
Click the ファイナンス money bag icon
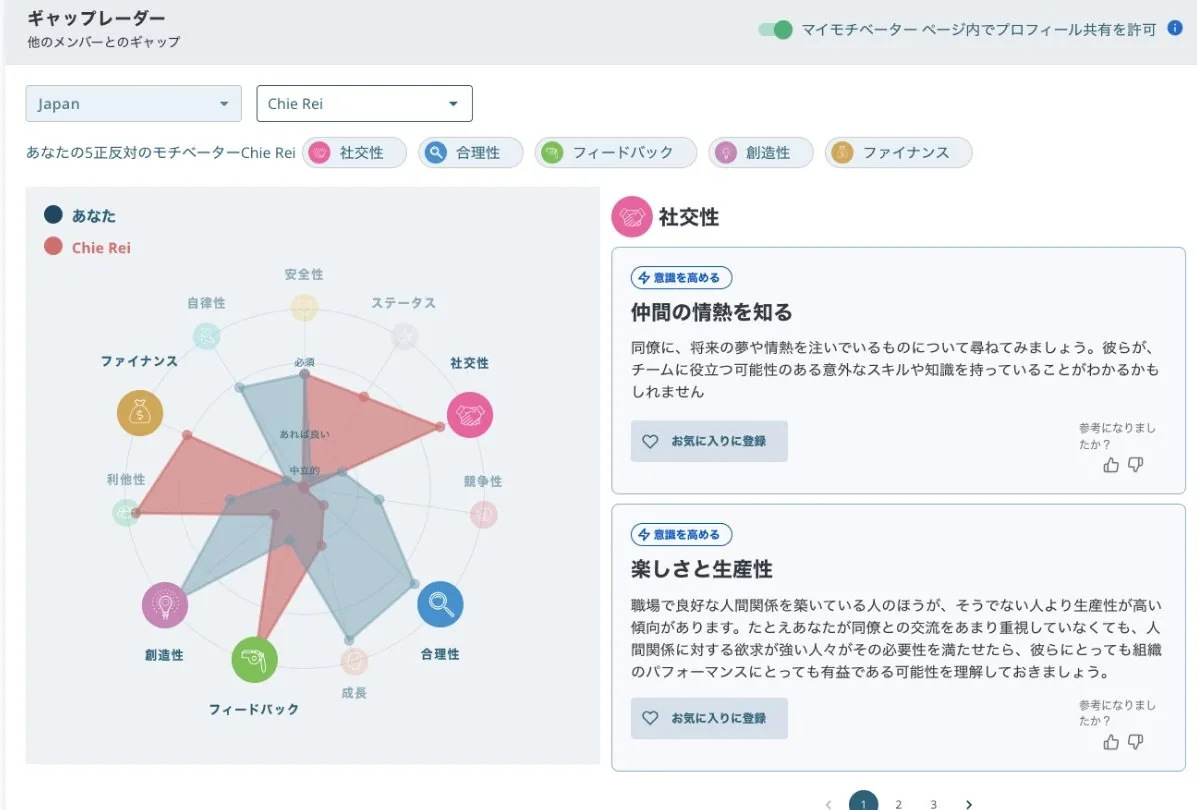[139, 412]
